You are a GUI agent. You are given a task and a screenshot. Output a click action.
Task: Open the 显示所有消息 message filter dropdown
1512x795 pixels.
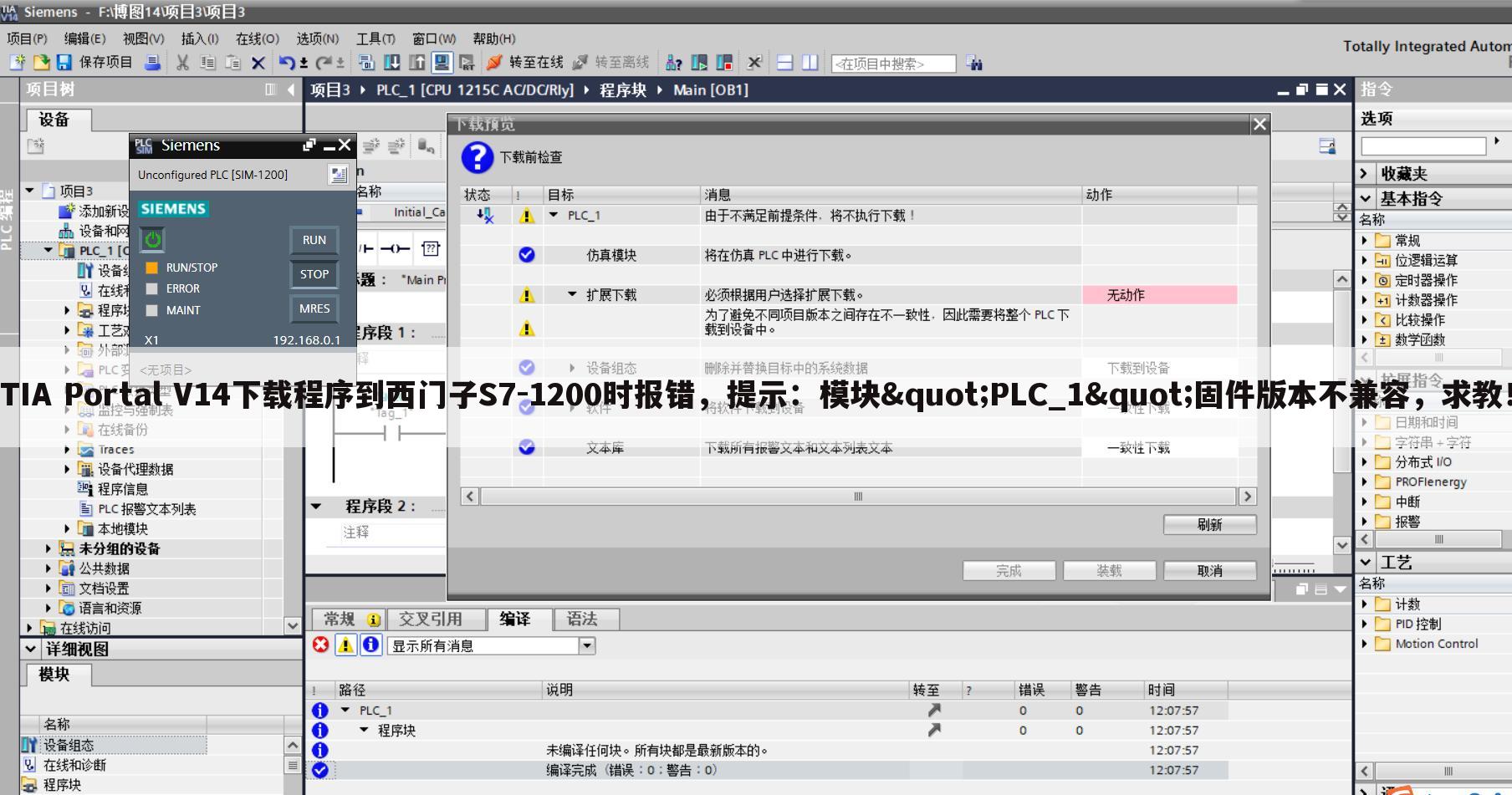click(586, 645)
